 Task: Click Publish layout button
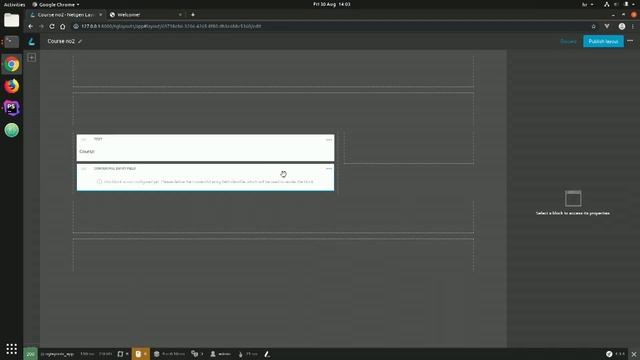603,41
